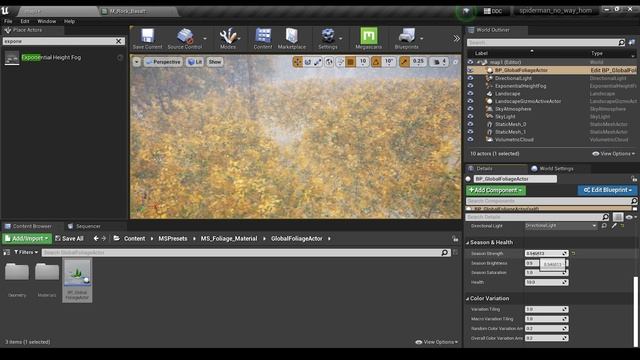Click the green Add Component button
The height and width of the screenshot is (360, 640).
coord(496,190)
